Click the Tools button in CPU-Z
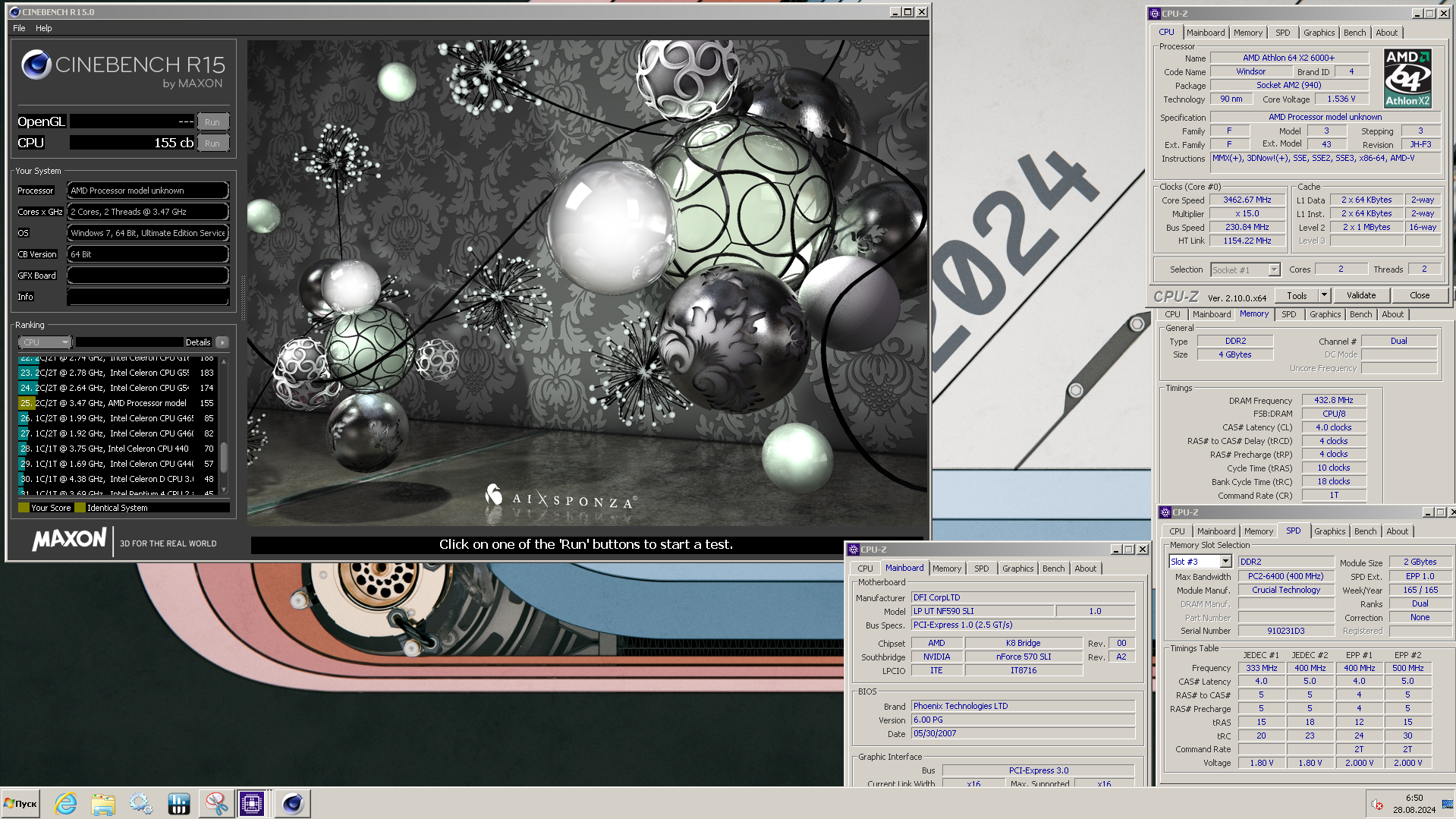This screenshot has width=1456, height=819. pyautogui.click(x=1297, y=295)
